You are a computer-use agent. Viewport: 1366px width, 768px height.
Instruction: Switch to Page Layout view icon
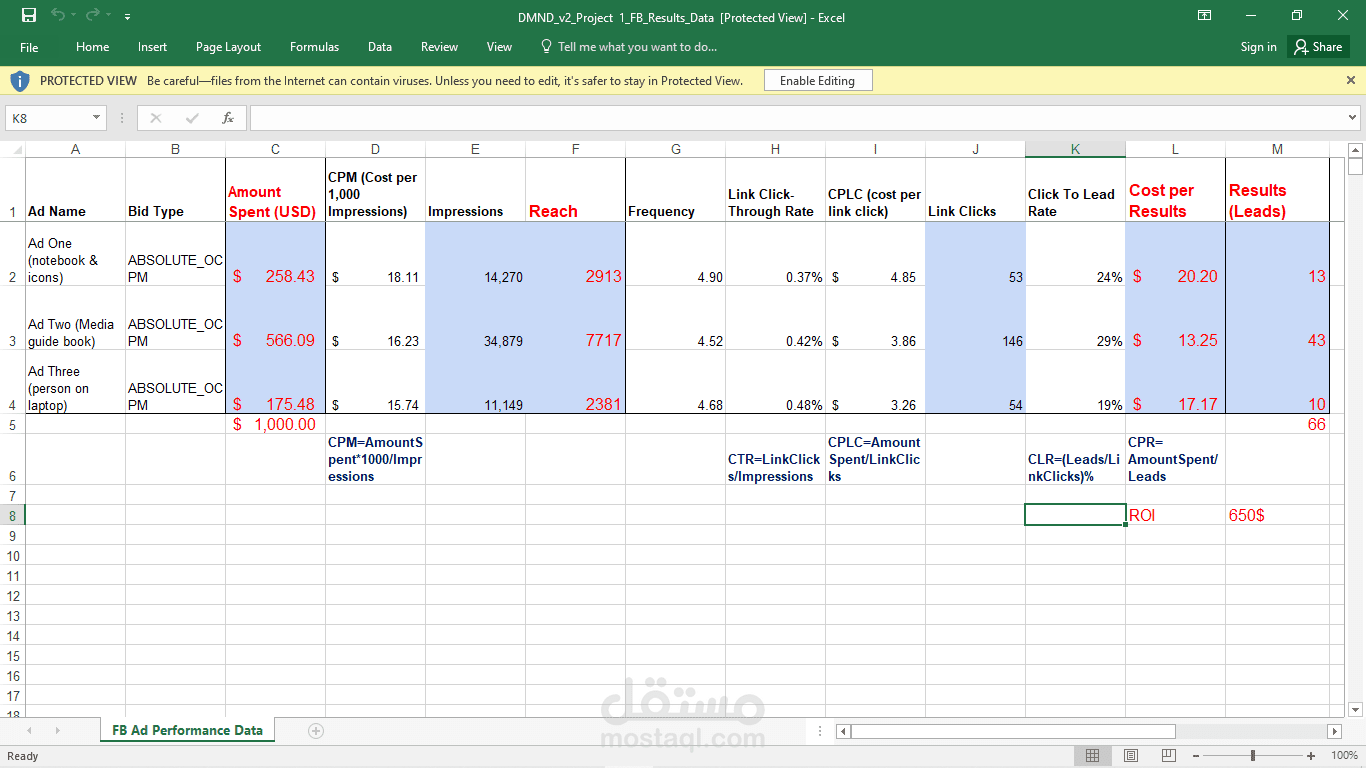(1131, 755)
